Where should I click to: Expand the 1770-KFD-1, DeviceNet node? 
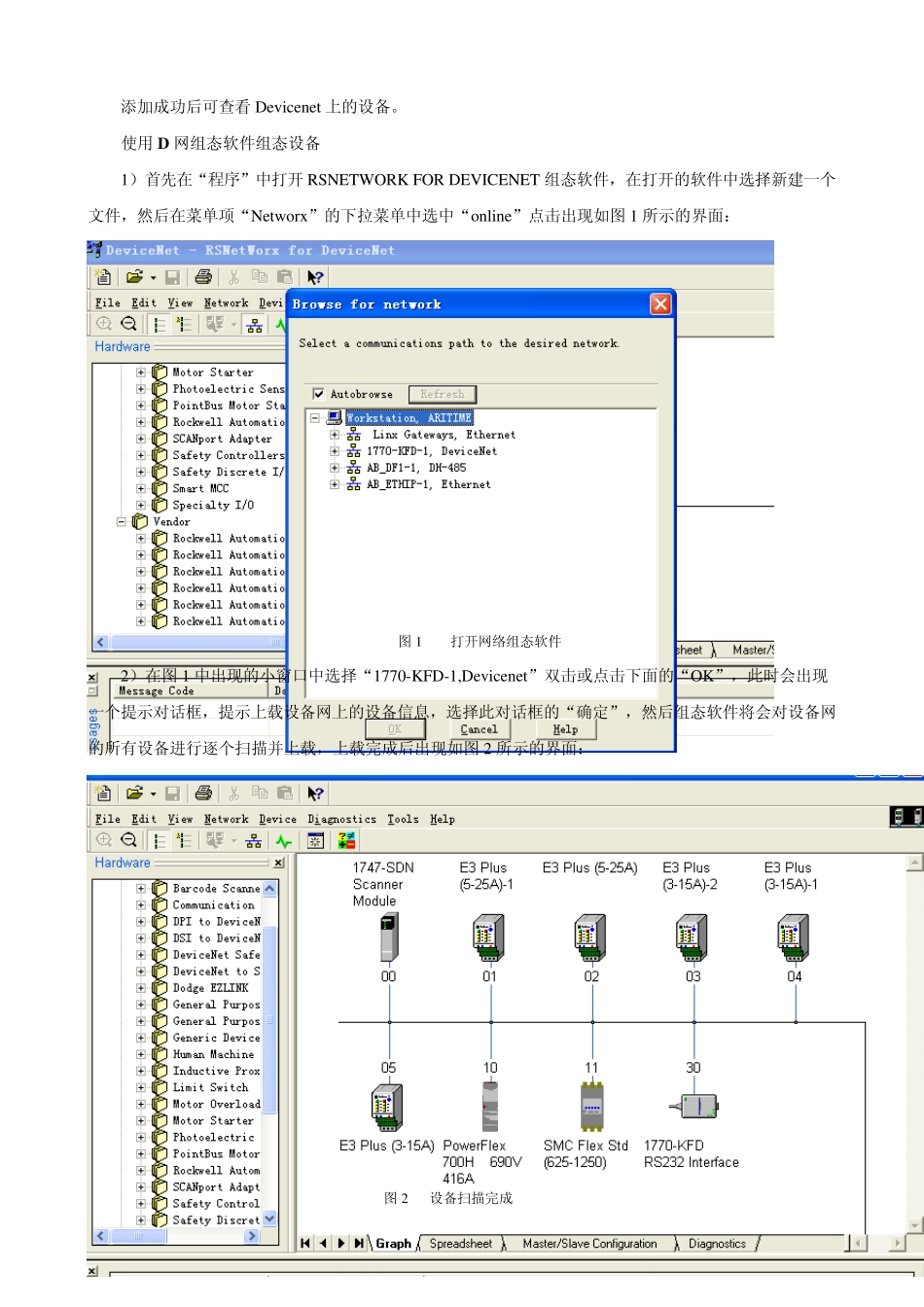pos(335,451)
